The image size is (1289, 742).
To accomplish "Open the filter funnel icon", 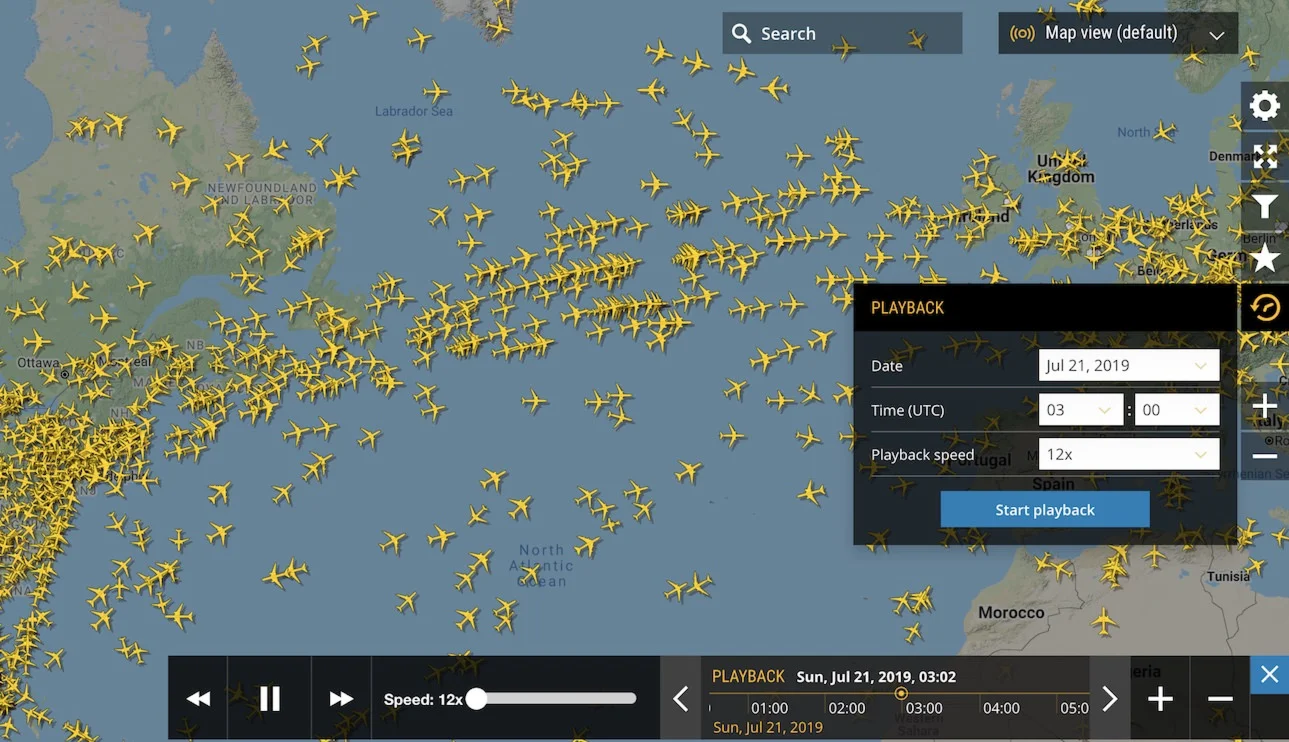I will coord(1265,207).
